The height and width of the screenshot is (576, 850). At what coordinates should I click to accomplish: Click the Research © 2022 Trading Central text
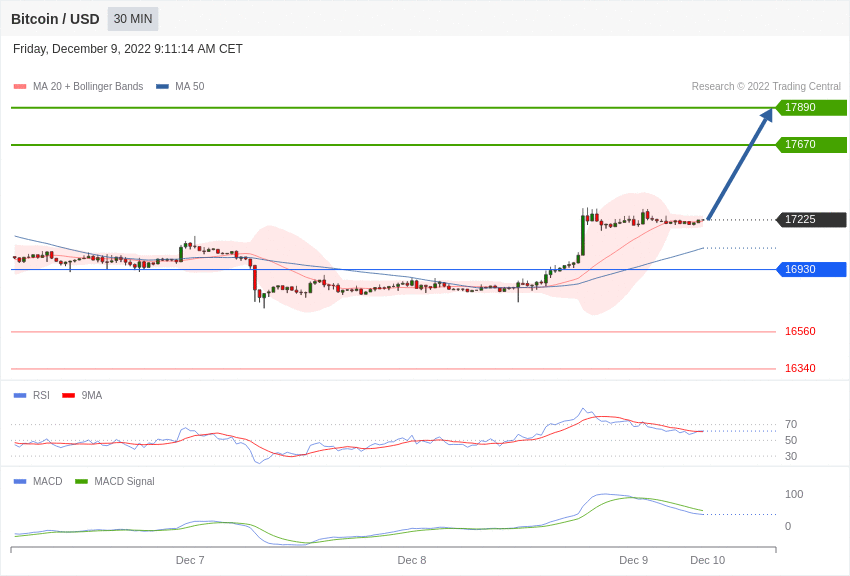[x=766, y=87]
